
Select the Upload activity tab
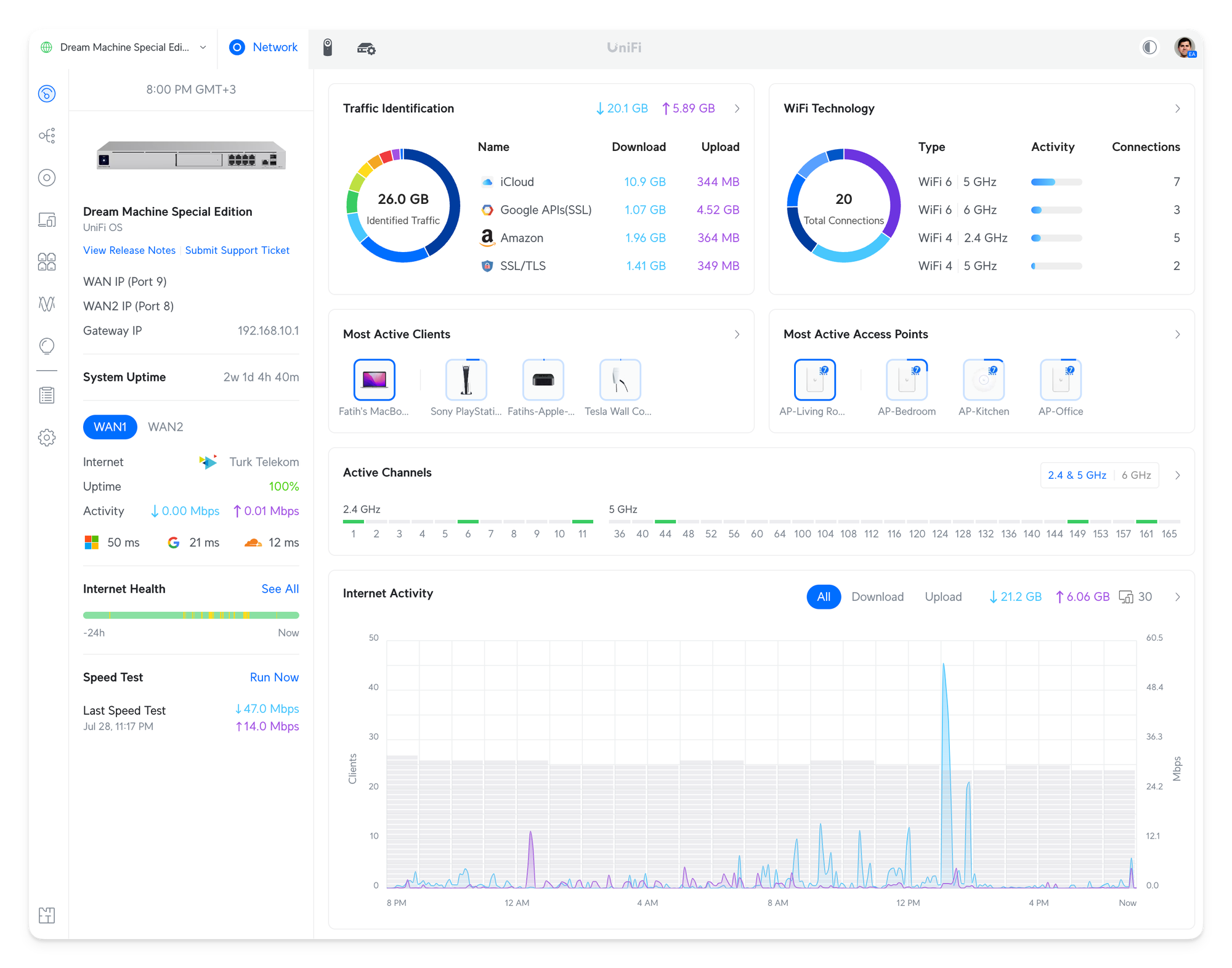942,596
